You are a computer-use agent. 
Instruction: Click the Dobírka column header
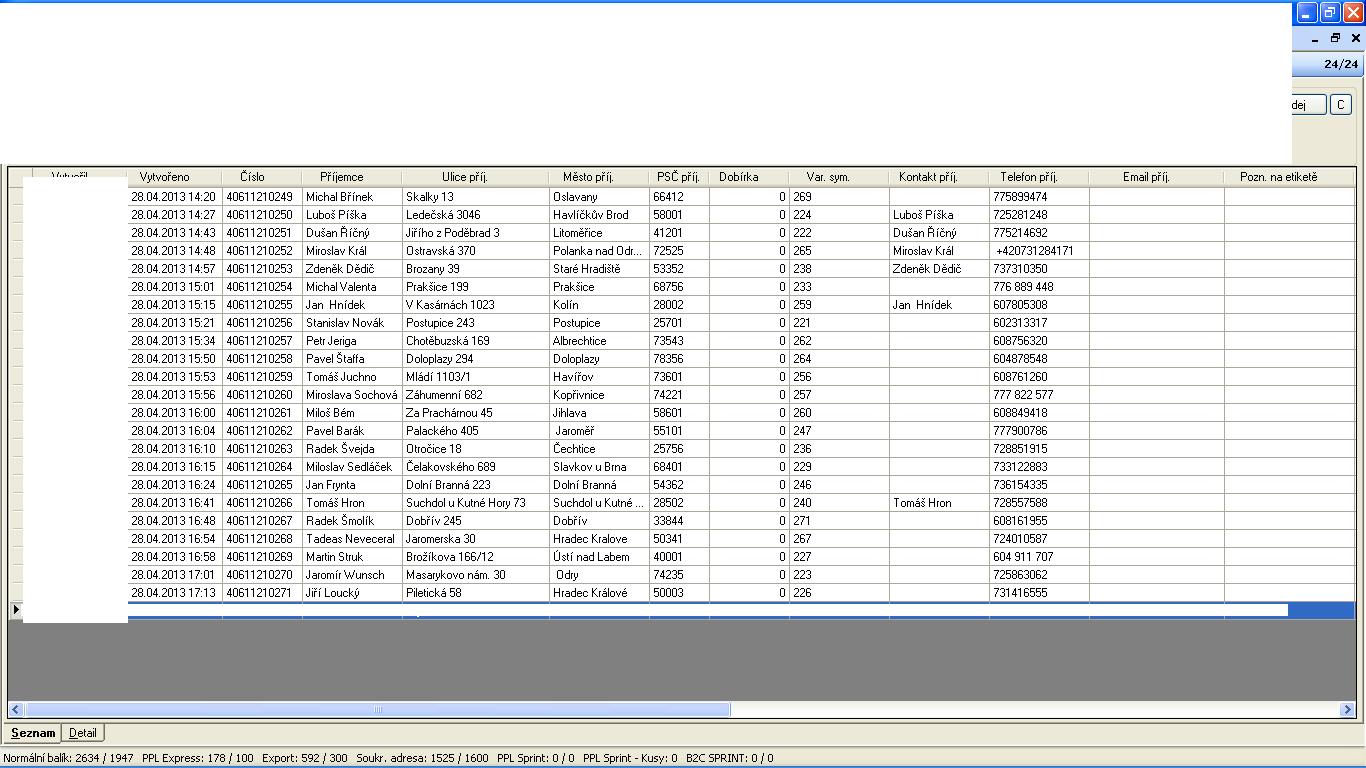point(738,177)
